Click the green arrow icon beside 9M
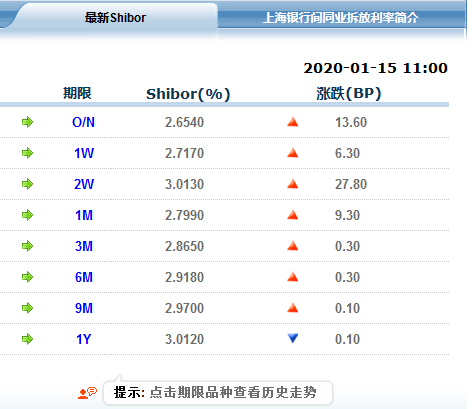The image size is (472, 409). pos(28,308)
